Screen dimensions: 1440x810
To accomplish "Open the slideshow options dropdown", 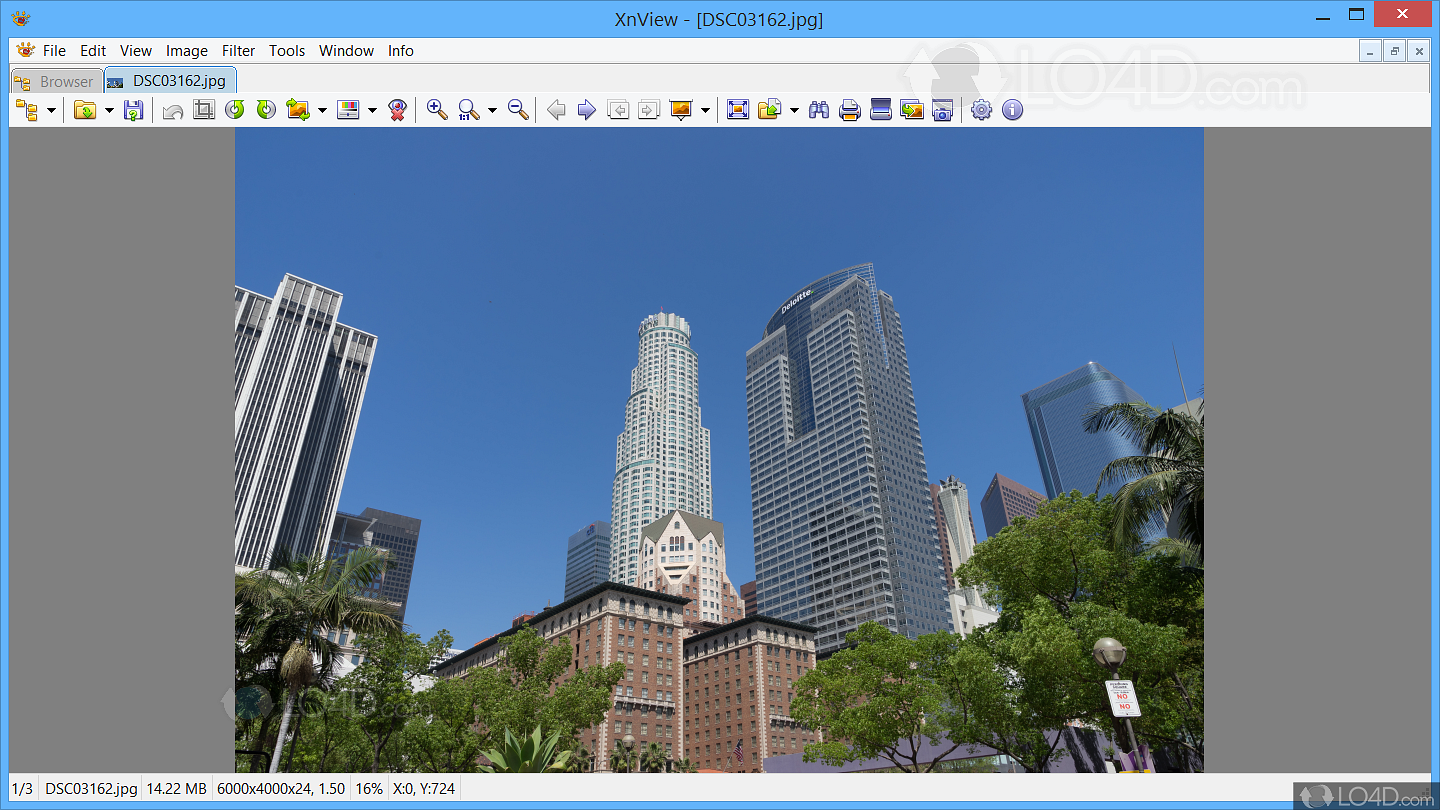I will click(705, 110).
